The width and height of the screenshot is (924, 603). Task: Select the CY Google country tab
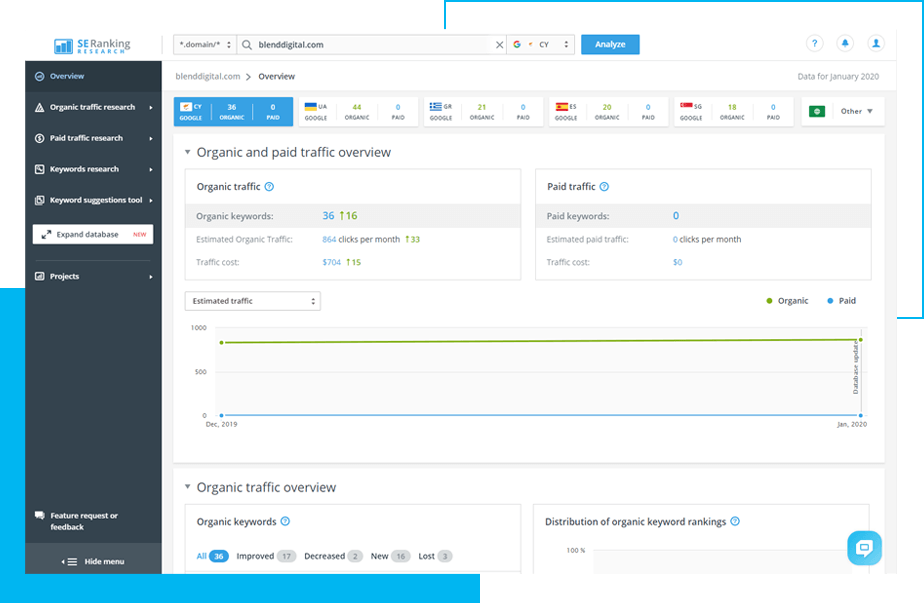click(233, 112)
